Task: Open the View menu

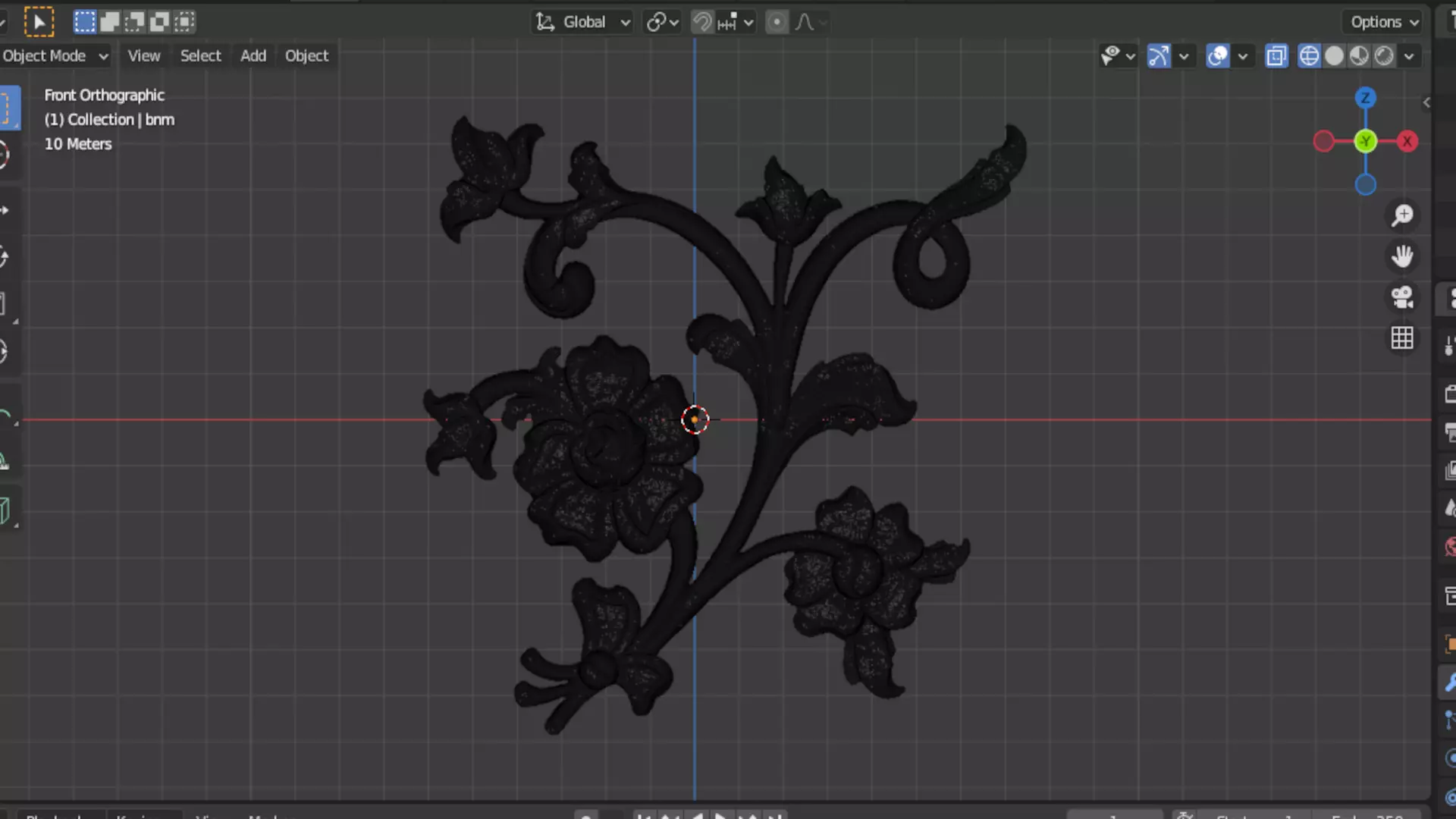Action: tap(143, 55)
